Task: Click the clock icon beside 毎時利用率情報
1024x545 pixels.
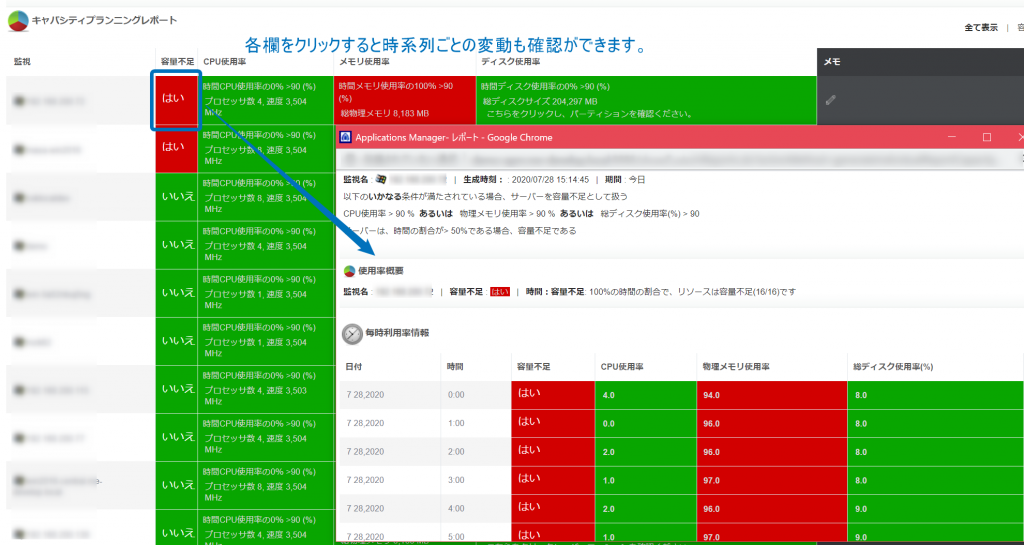Action: click(352, 334)
